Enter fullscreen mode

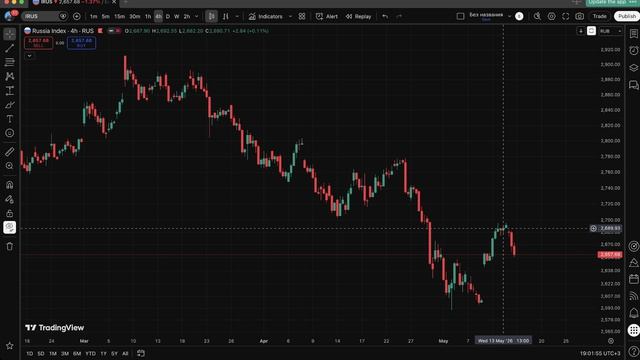click(566, 16)
